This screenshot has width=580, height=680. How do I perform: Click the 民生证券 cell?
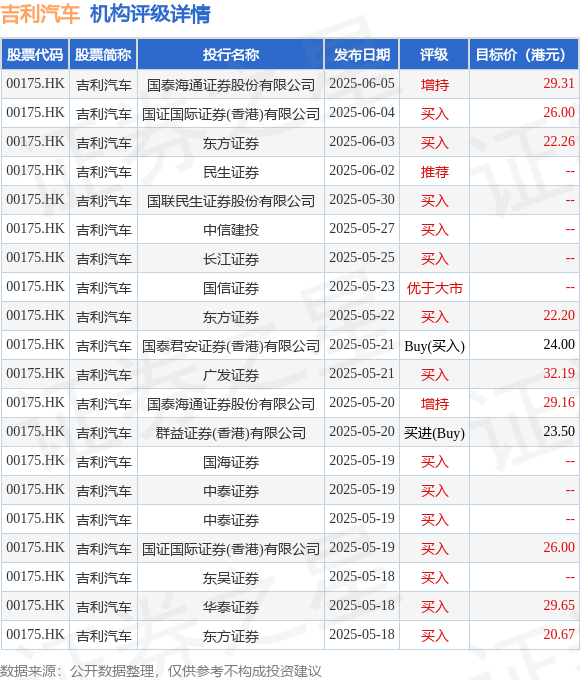pos(231,171)
